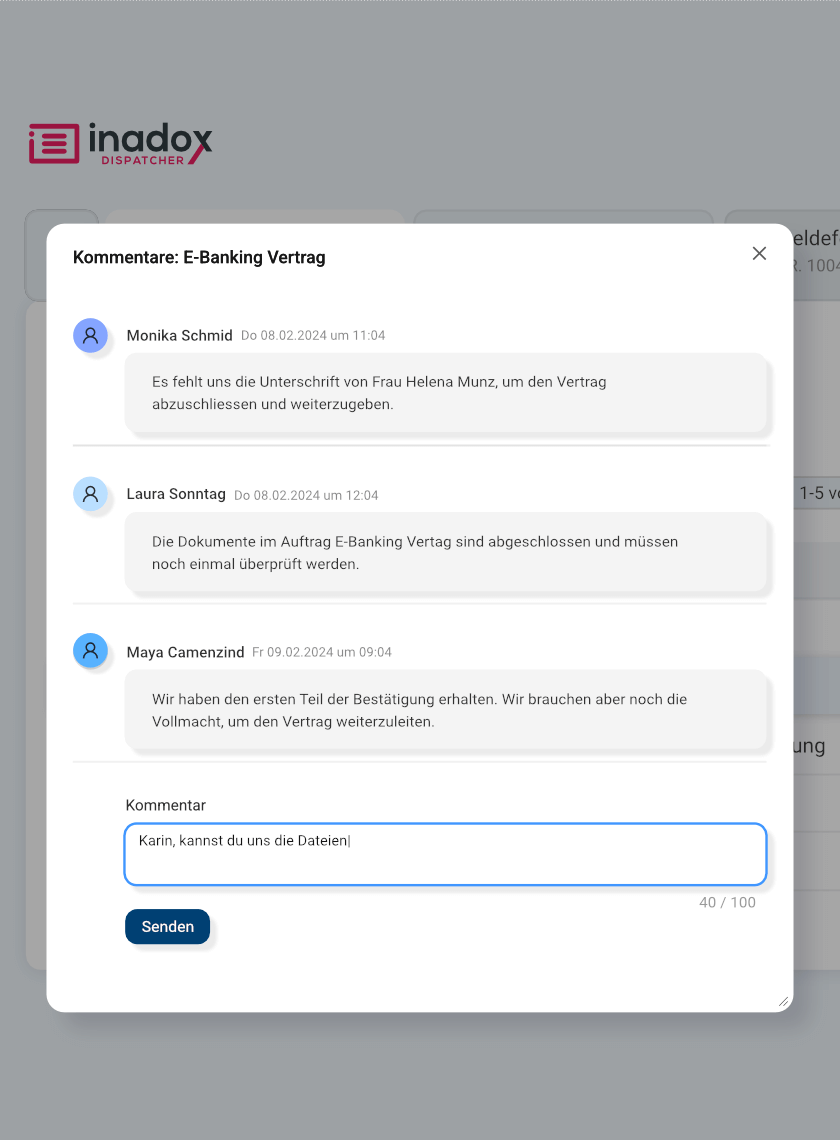Click Monika Schmid's avatar icon
This screenshot has height=1140, width=840.
pyautogui.click(x=90, y=335)
